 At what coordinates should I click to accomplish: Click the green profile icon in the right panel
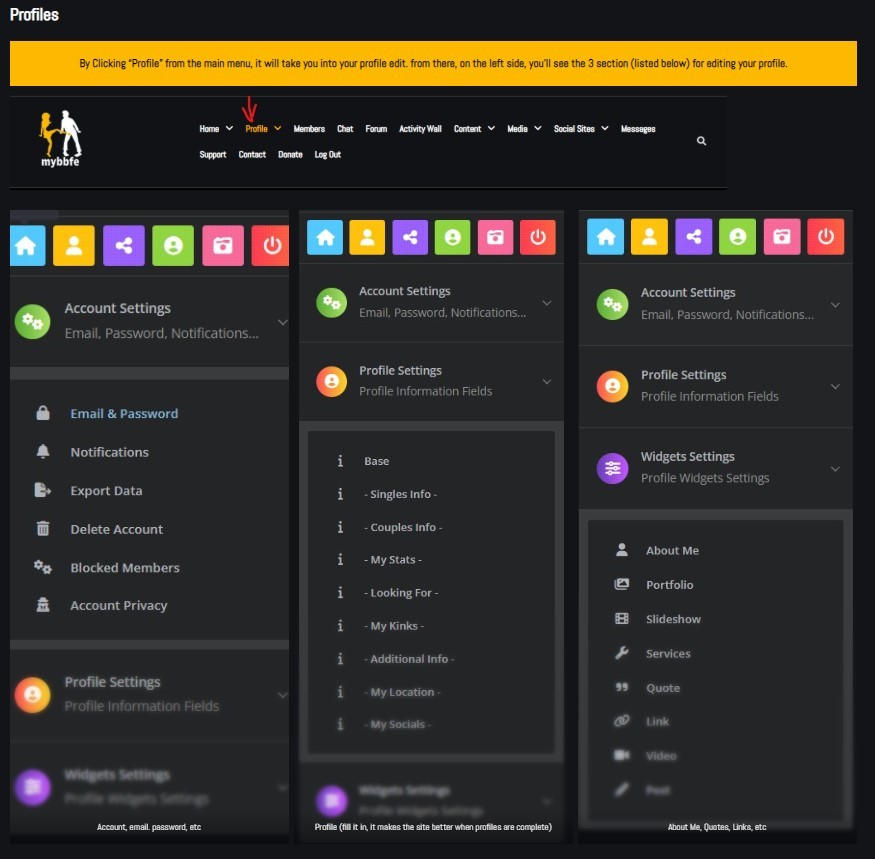coord(737,237)
